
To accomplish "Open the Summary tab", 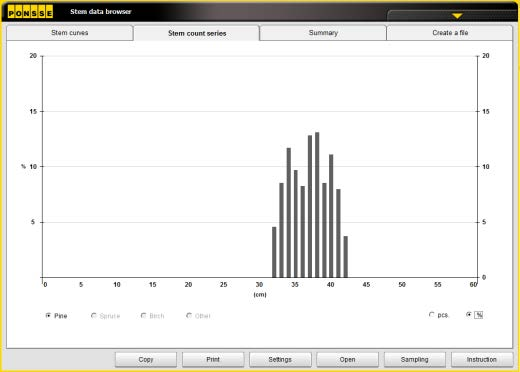I will point(323,33).
